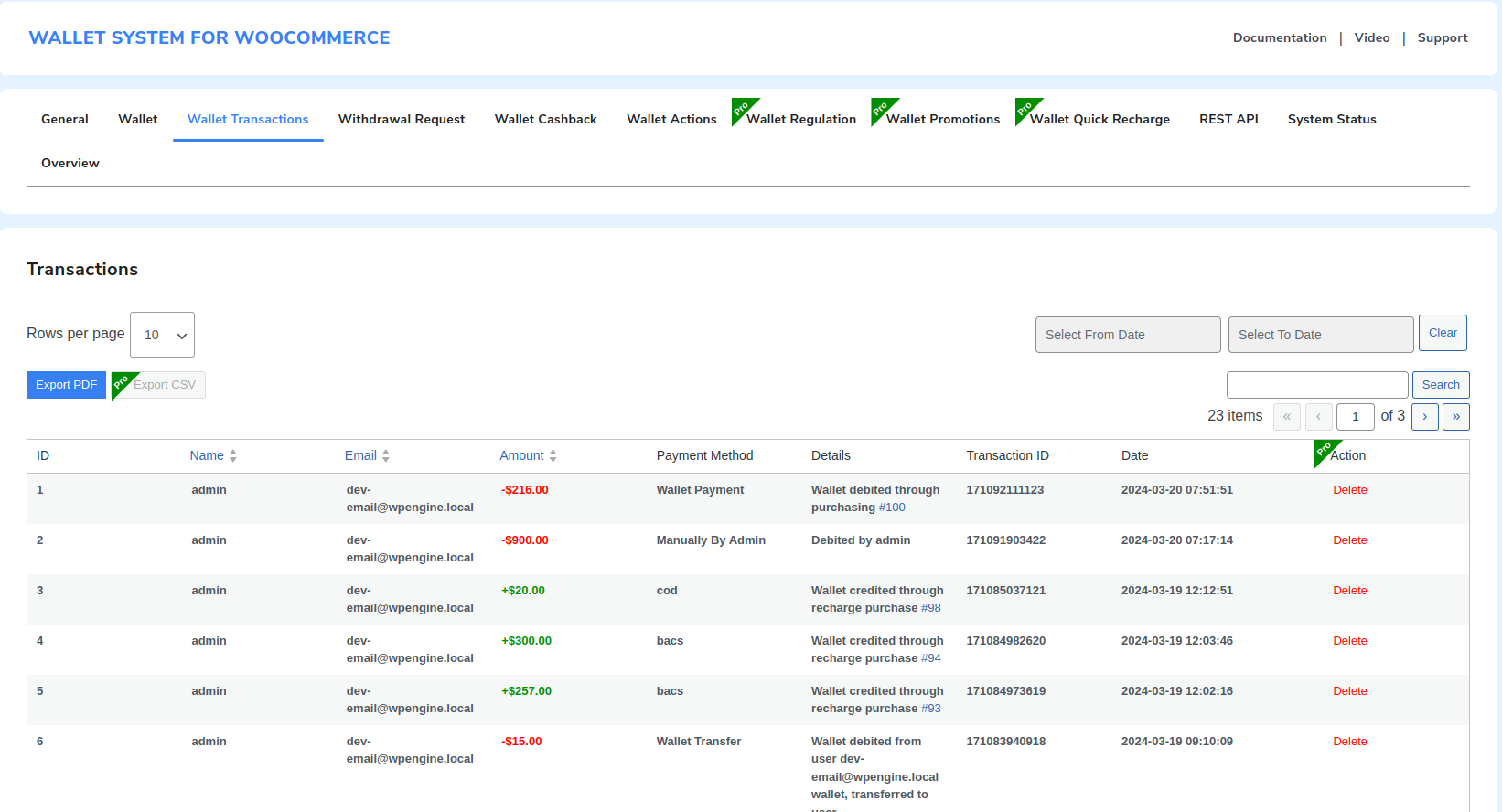This screenshot has height=812, width=1502.
Task: Open the Wallet Actions tab
Action: click(x=671, y=119)
